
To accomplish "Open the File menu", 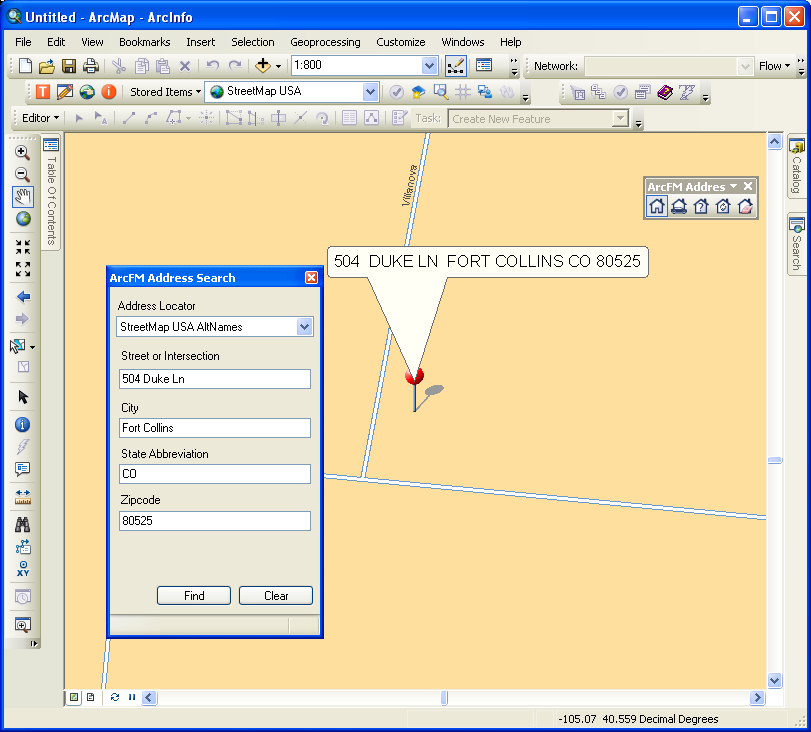I will click(23, 42).
